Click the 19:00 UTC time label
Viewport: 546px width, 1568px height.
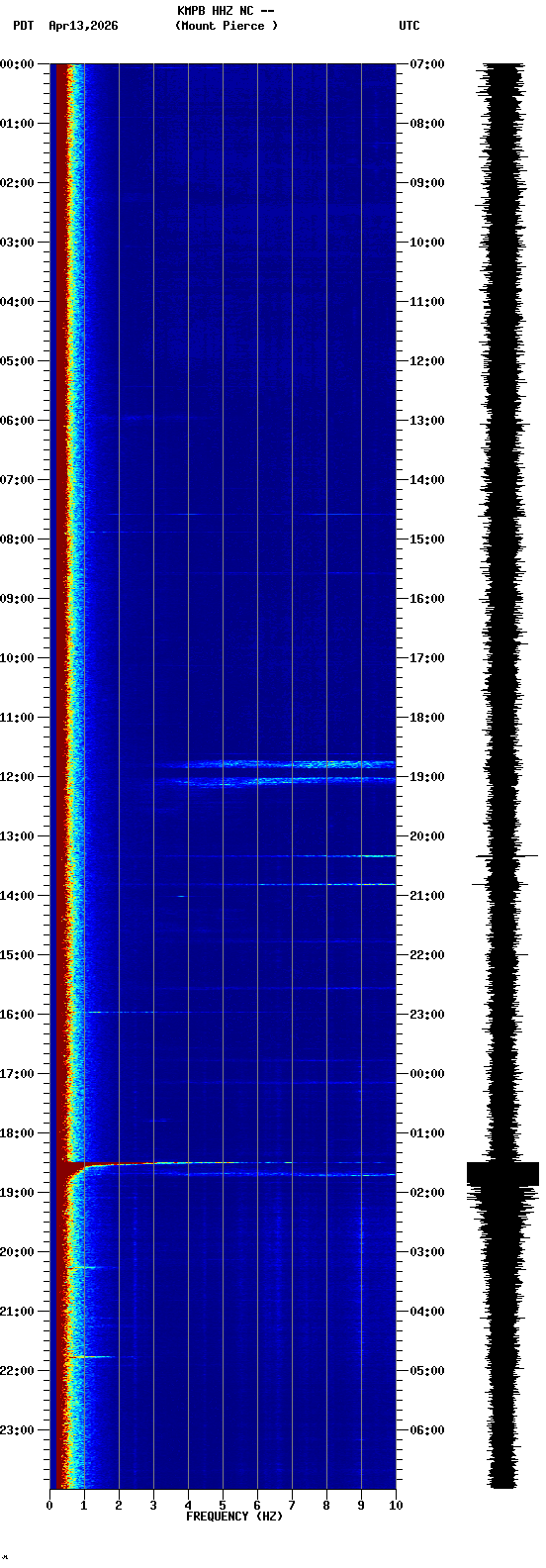point(427,777)
